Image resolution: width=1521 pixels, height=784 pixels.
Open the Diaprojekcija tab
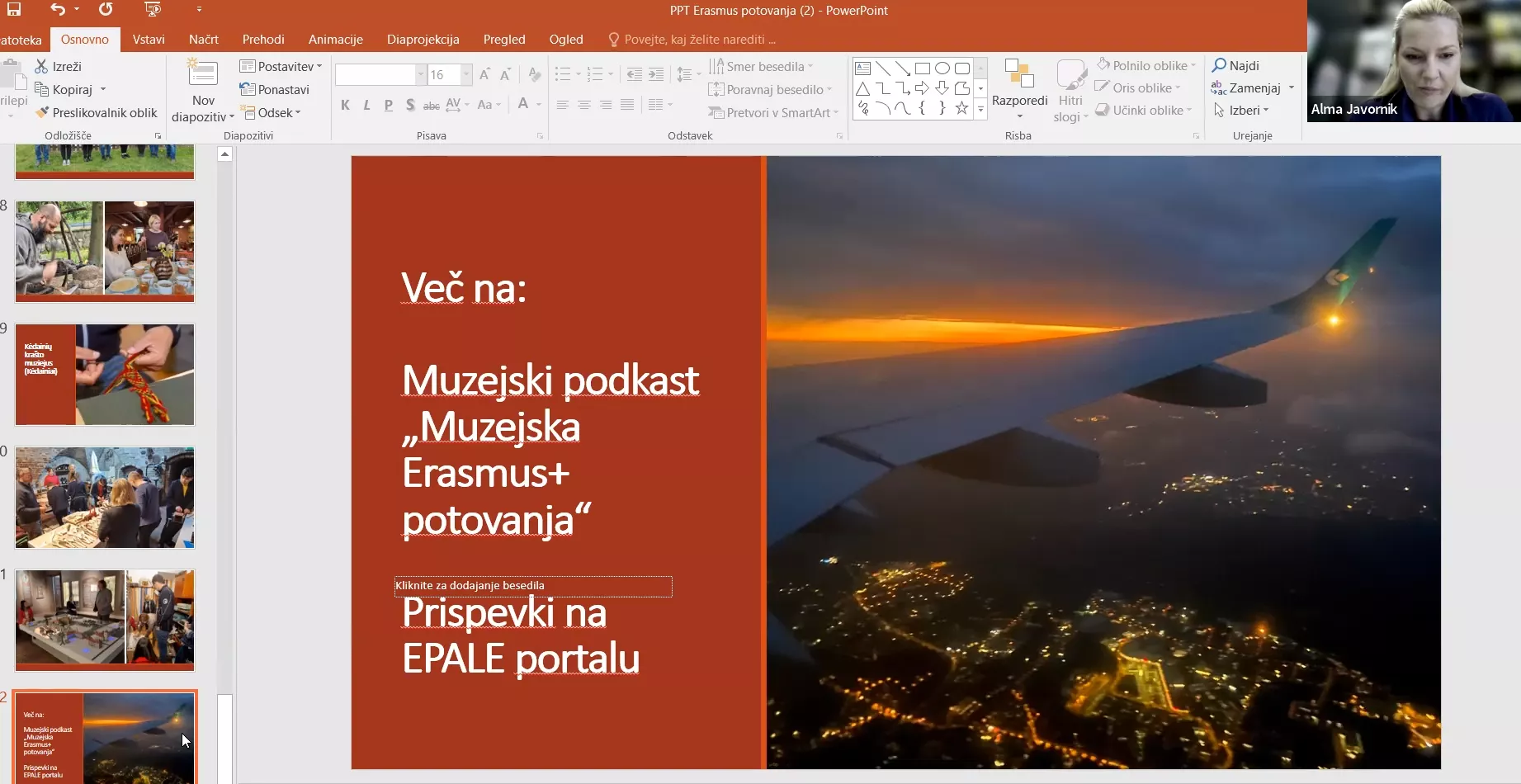click(423, 40)
